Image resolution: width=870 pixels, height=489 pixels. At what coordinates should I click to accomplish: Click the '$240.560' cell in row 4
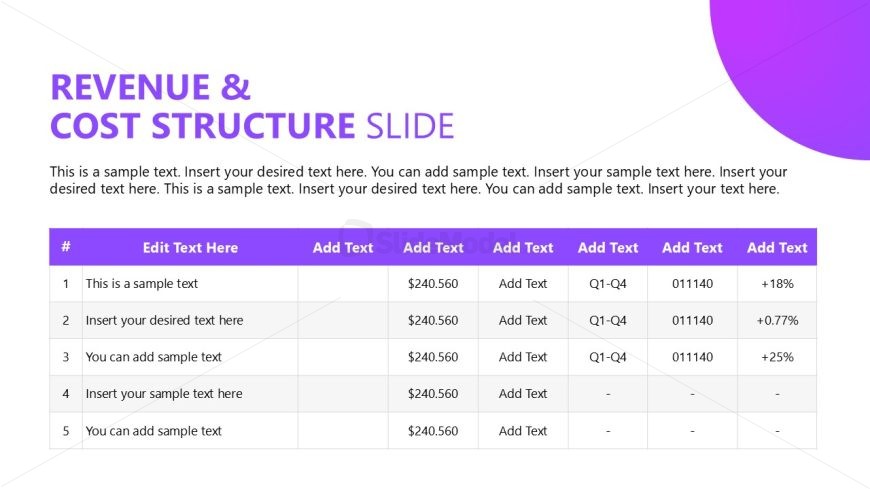(433, 394)
